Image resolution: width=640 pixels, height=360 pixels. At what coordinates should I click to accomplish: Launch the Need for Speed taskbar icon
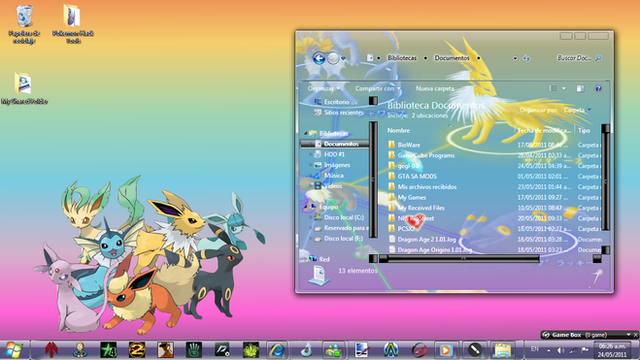click(222, 350)
